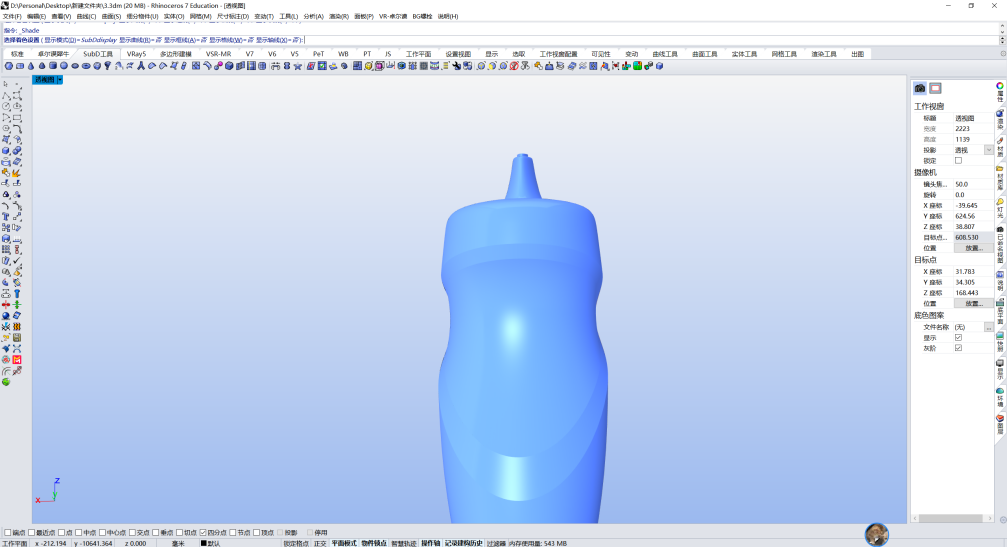Click the user avatar thumbnail at bottom right
Screen dimensions: 1007x547
[x=877, y=534]
